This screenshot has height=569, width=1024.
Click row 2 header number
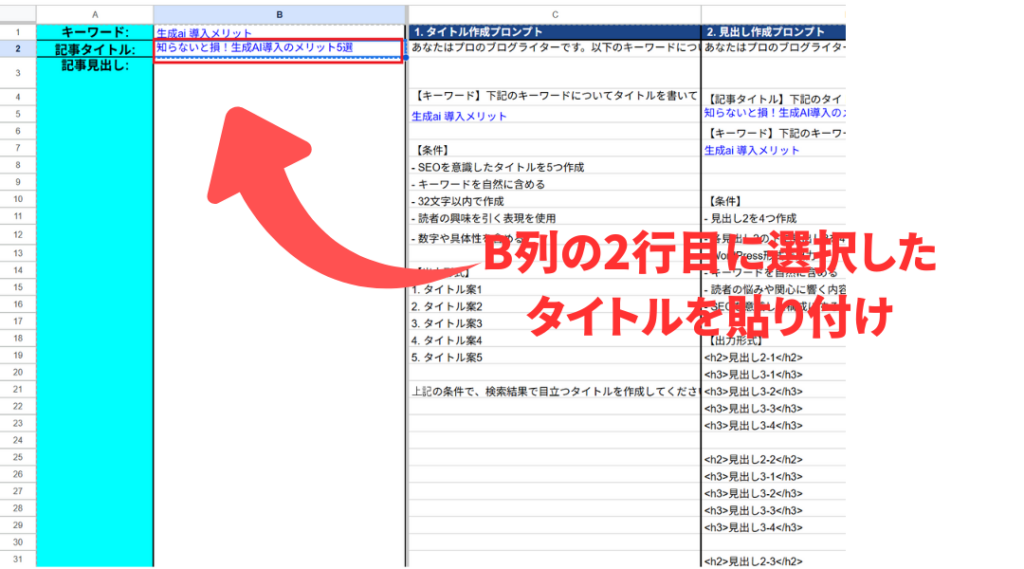click(18, 48)
